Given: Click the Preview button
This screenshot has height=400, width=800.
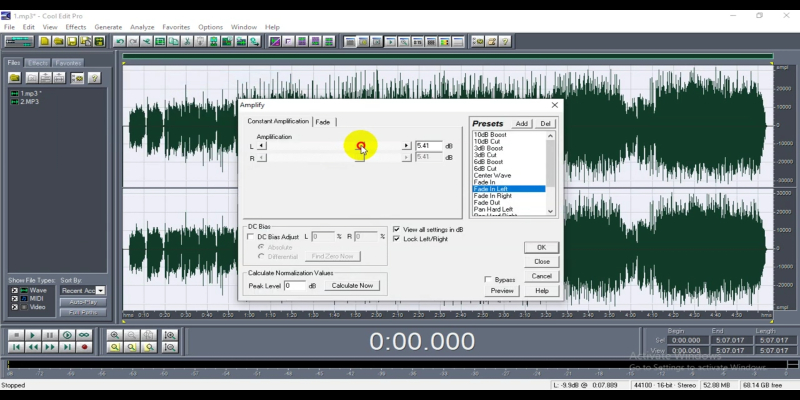Looking at the screenshot, I should tap(502, 290).
